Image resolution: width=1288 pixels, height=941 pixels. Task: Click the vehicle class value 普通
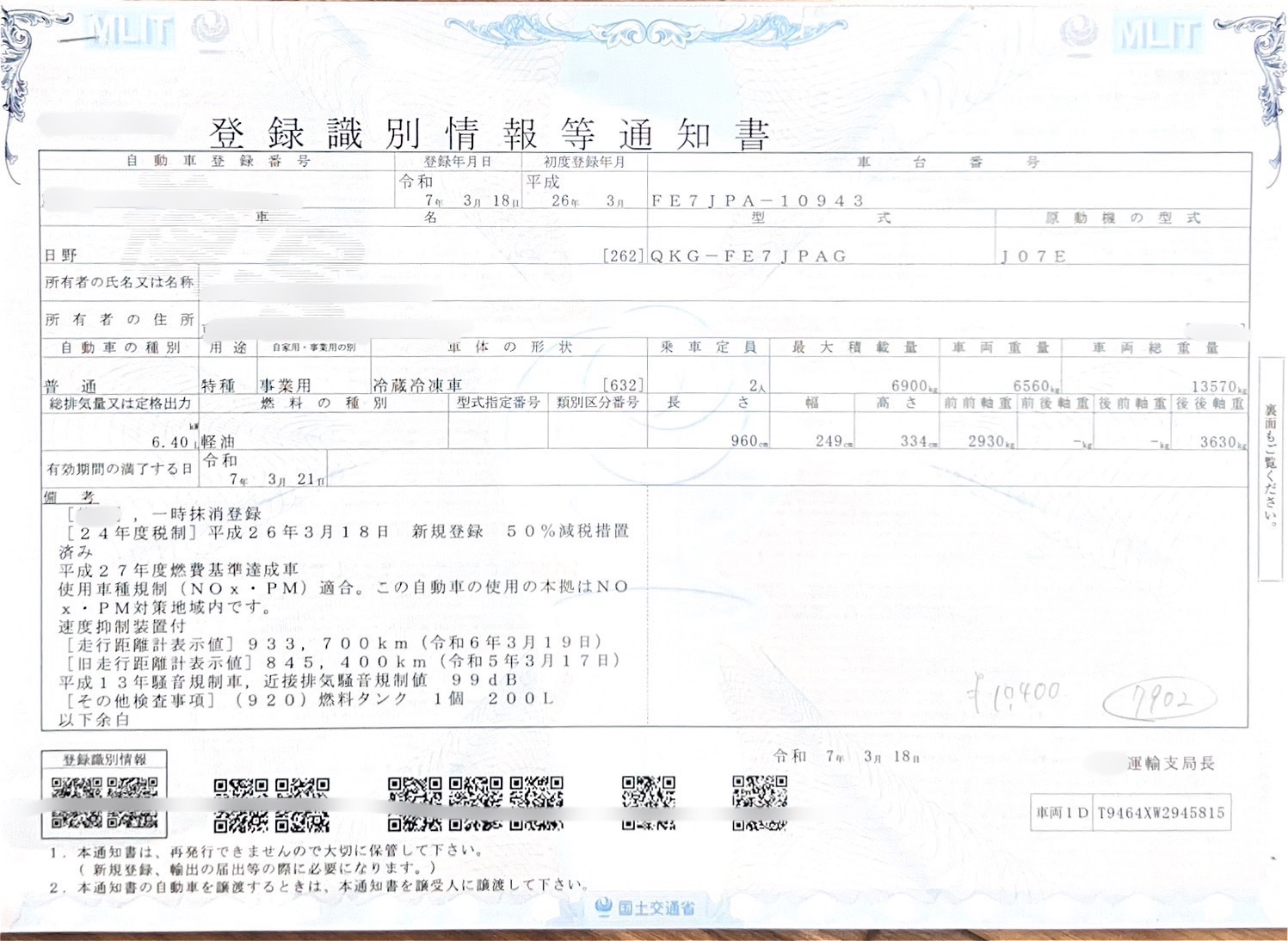(x=71, y=386)
